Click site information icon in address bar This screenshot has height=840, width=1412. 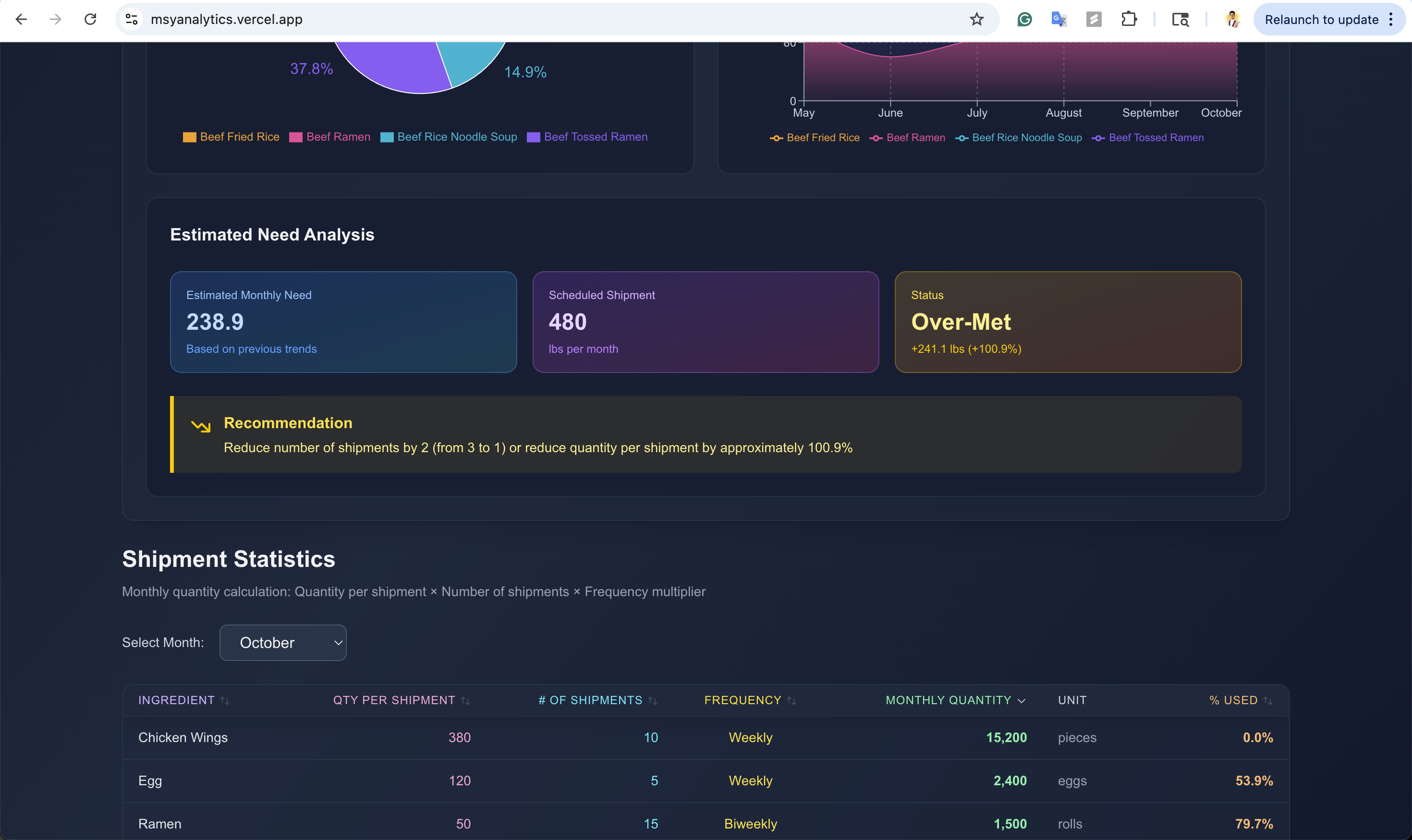click(132, 19)
